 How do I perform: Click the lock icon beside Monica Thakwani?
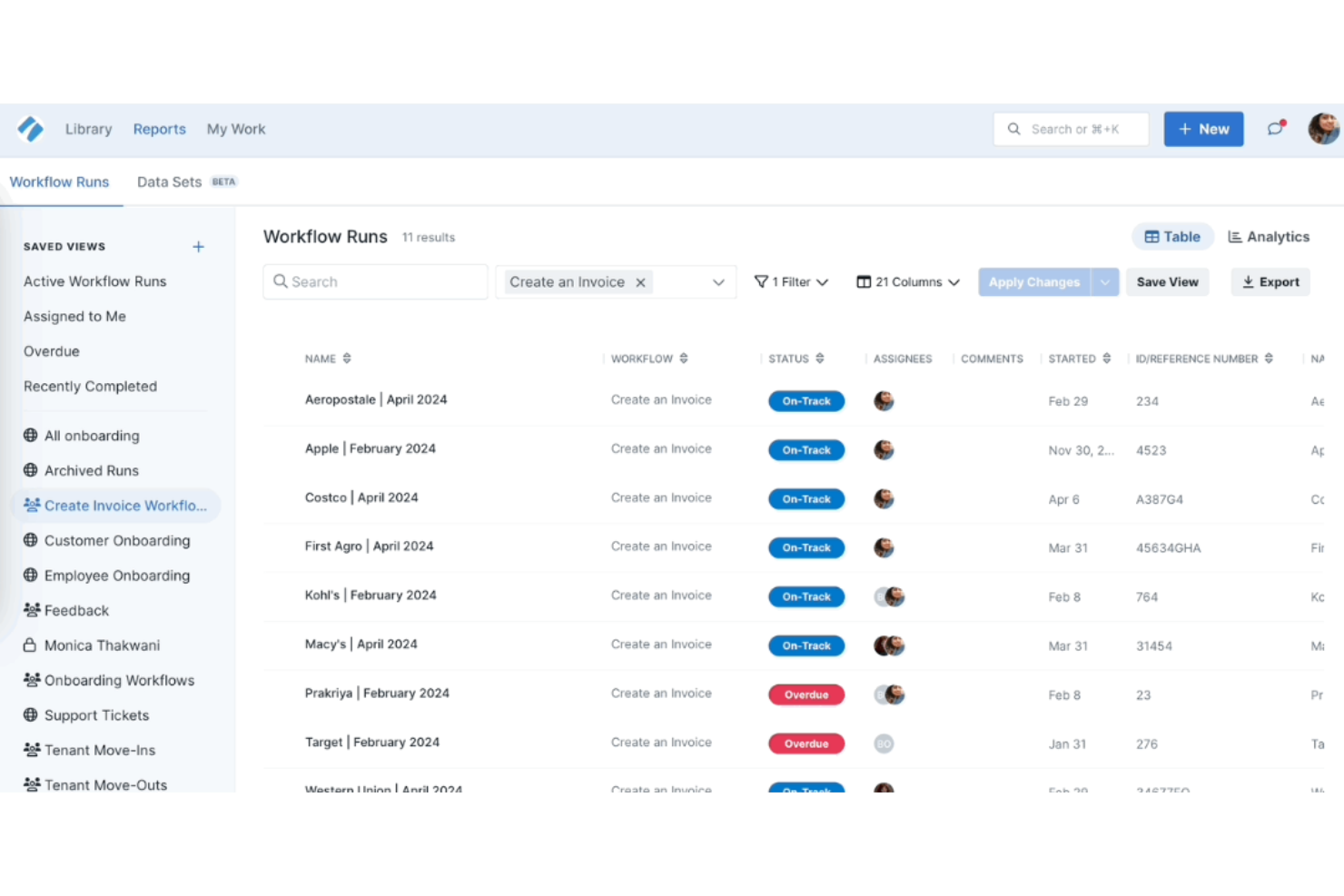coord(30,645)
